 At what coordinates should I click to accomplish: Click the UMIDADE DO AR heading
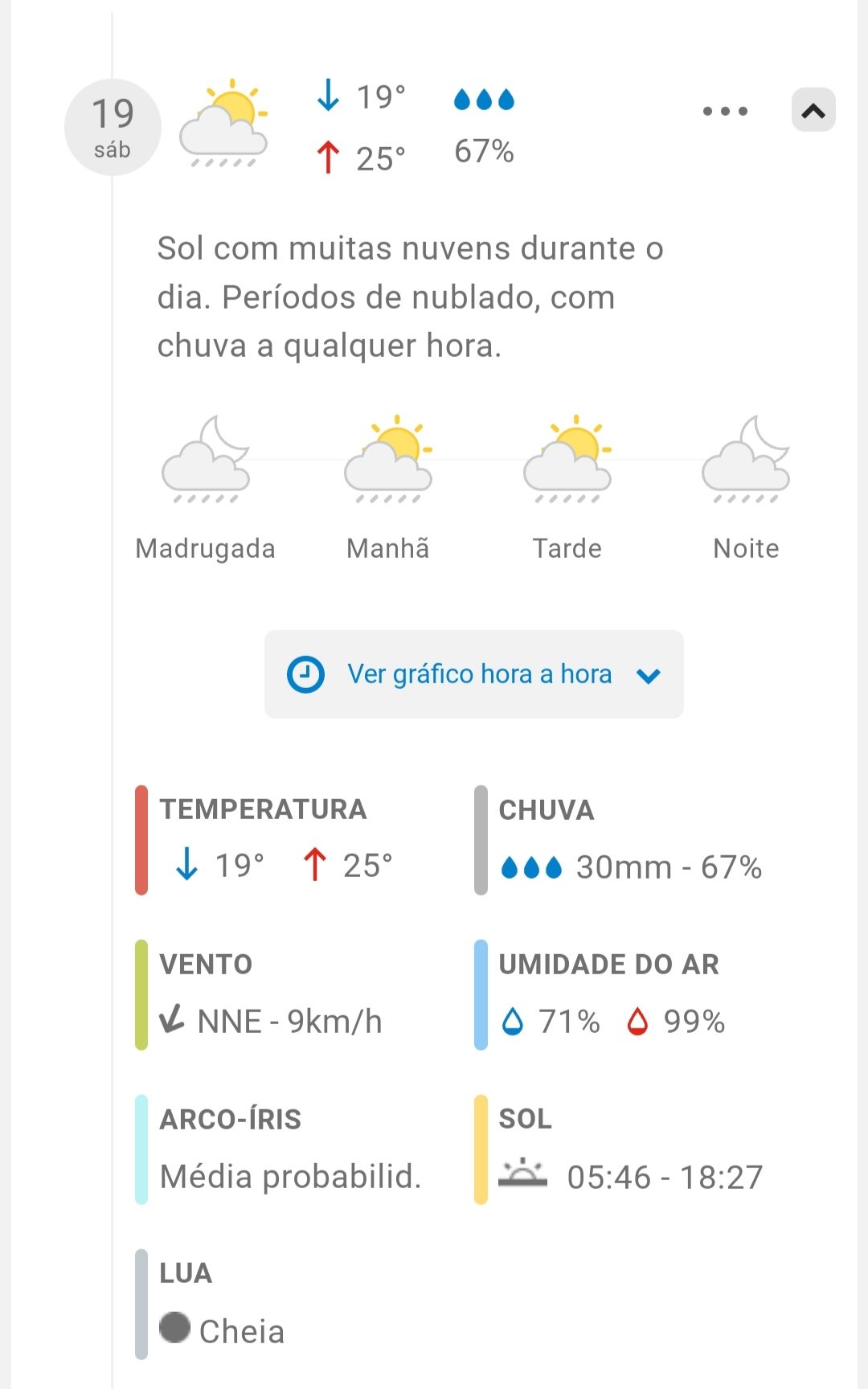click(x=608, y=964)
